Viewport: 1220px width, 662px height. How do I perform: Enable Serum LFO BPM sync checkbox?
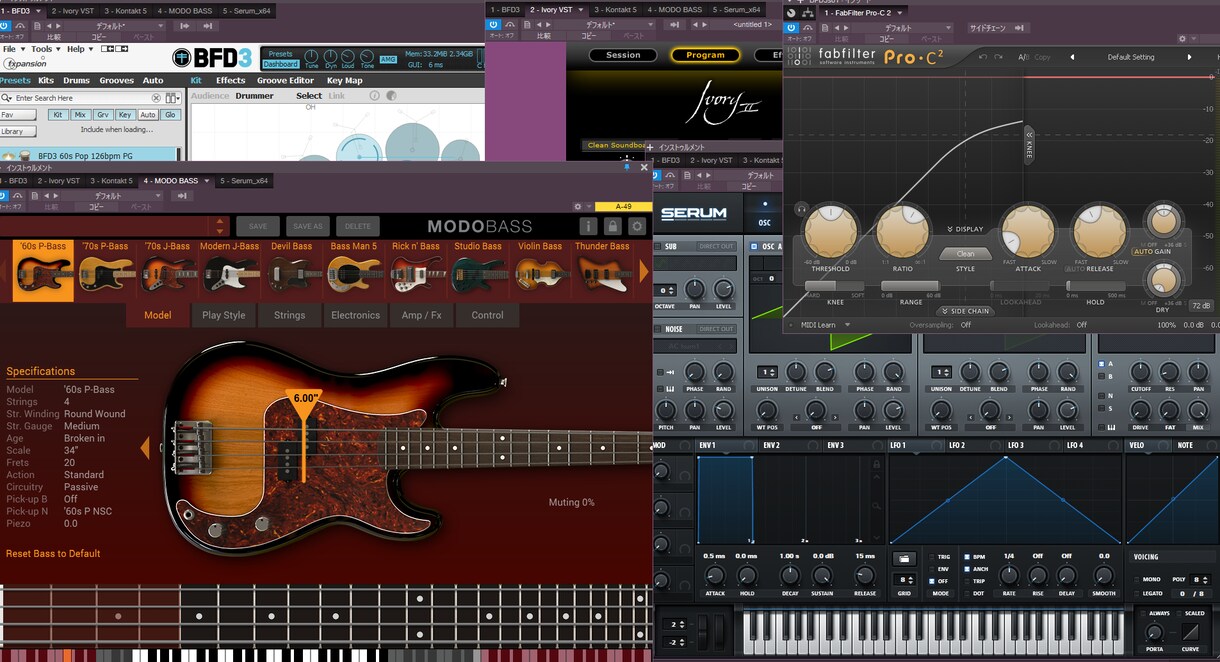(967, 557)
